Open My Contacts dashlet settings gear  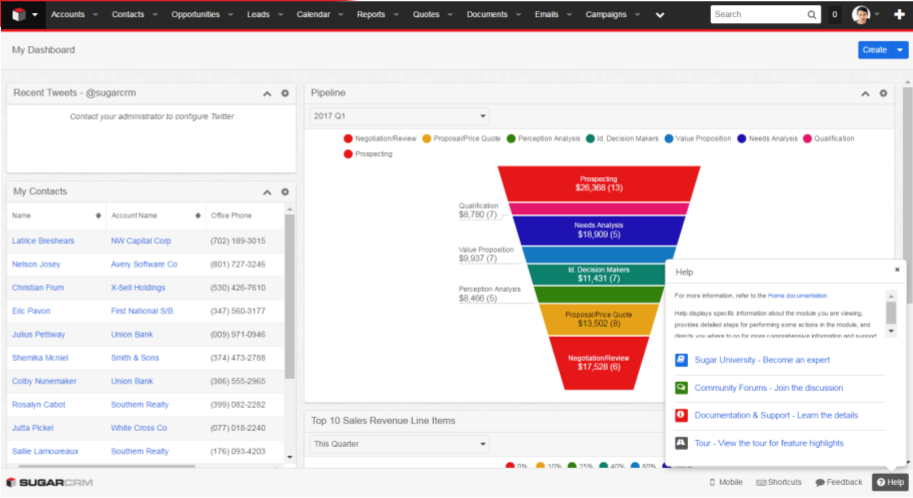coord(285,192)
